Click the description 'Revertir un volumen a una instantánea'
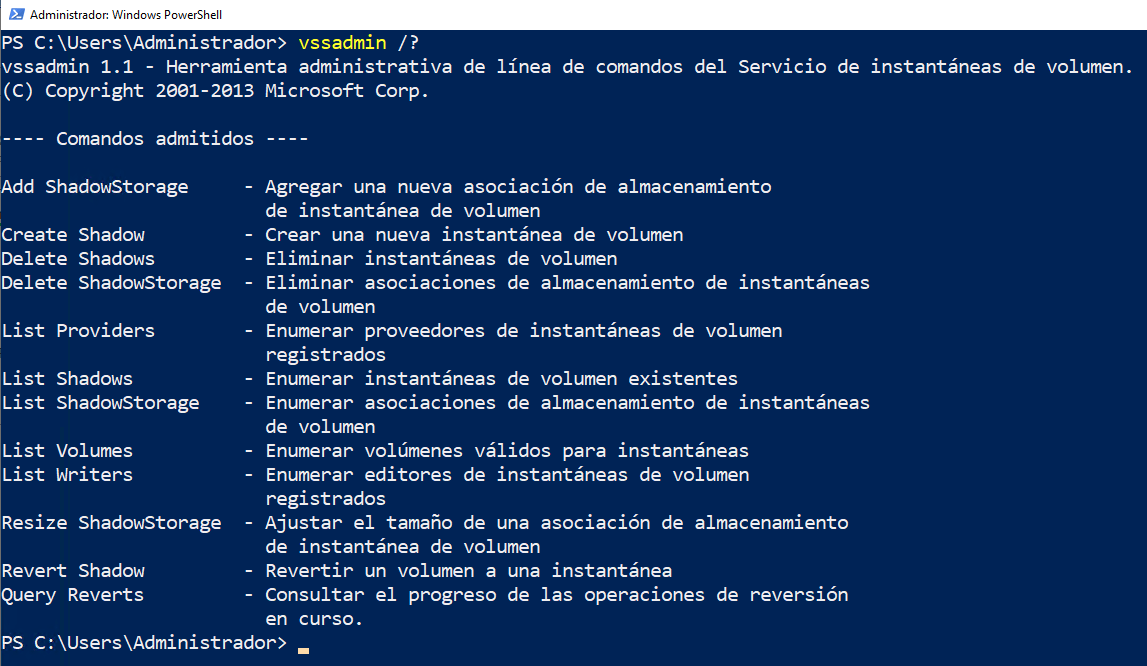The height and width of the screenshot is (666, 1147). [x=468, y=571]
